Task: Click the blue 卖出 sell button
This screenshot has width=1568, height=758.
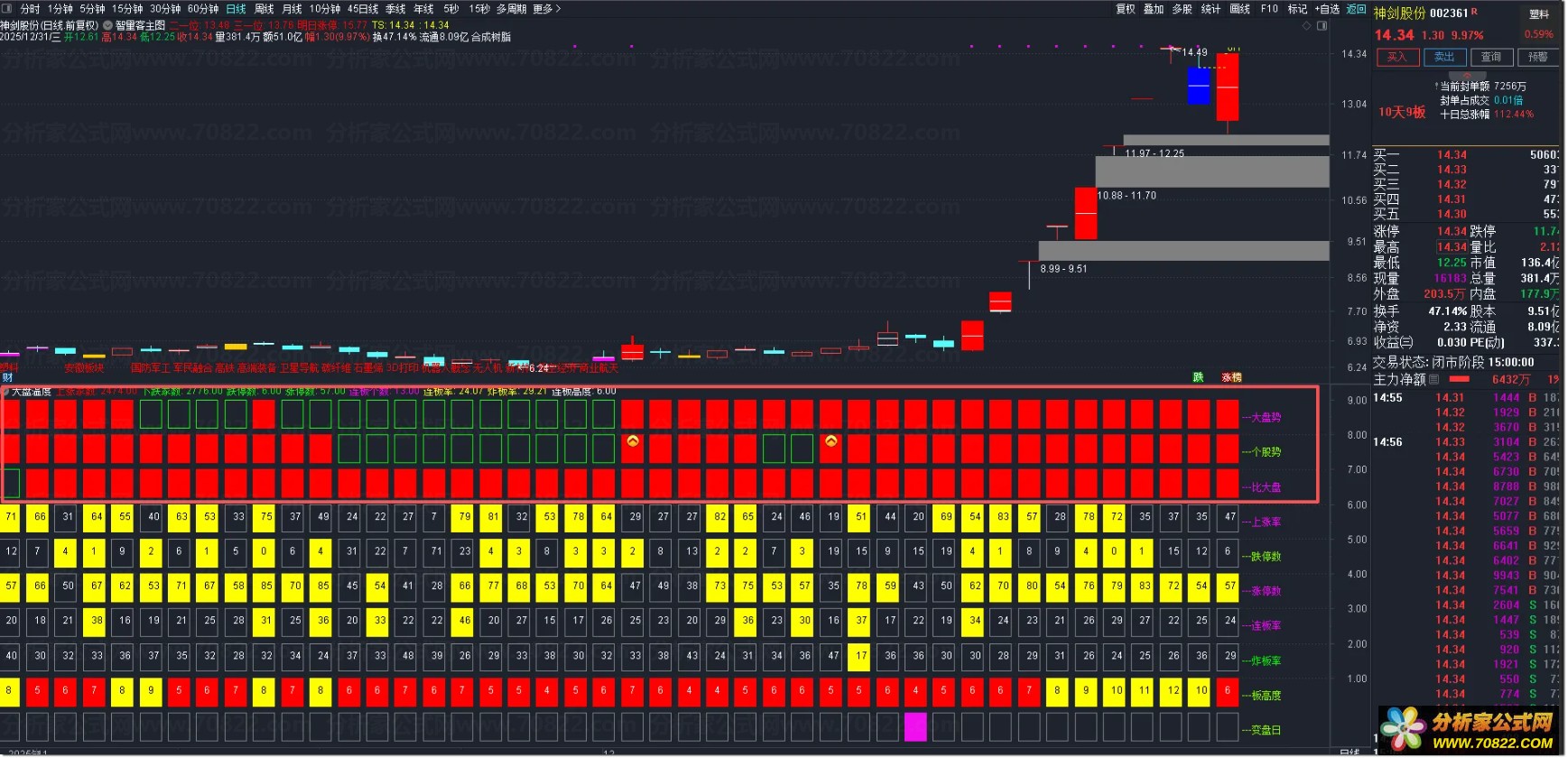Action: [1444, 57]
